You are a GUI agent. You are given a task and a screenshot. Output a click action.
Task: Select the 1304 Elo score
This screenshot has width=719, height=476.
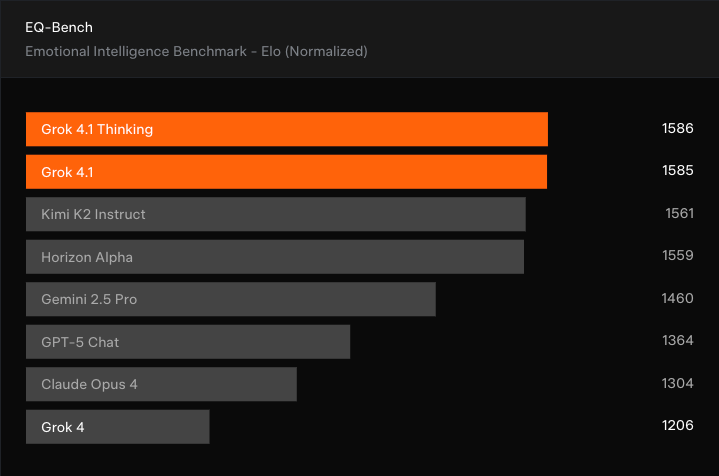tap(677, 384)
